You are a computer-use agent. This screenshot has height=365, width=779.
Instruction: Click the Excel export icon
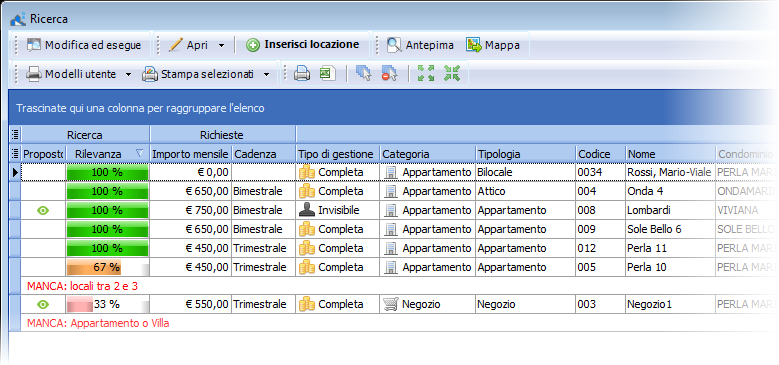pos(327,74)
